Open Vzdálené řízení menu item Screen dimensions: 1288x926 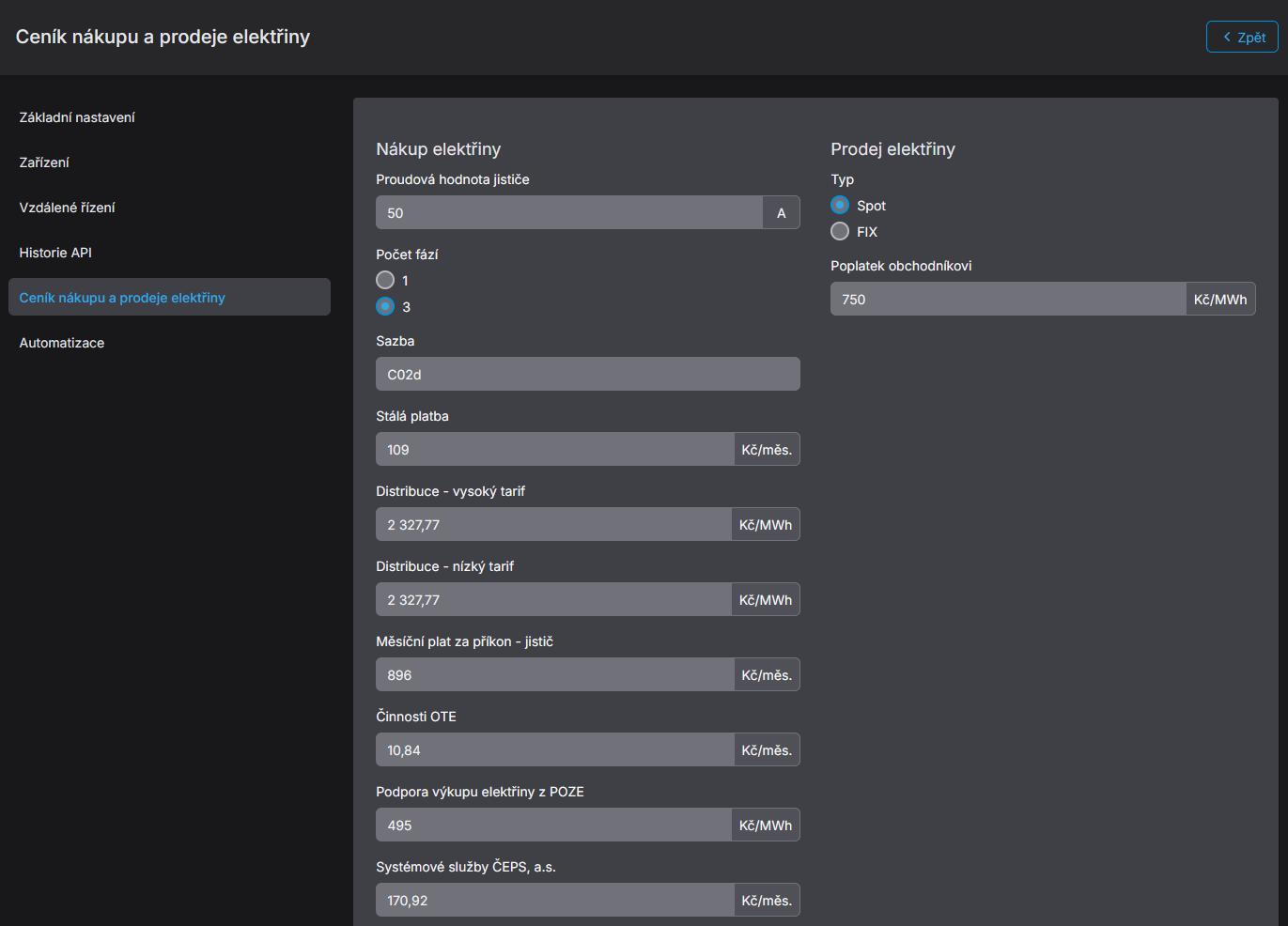67,208
